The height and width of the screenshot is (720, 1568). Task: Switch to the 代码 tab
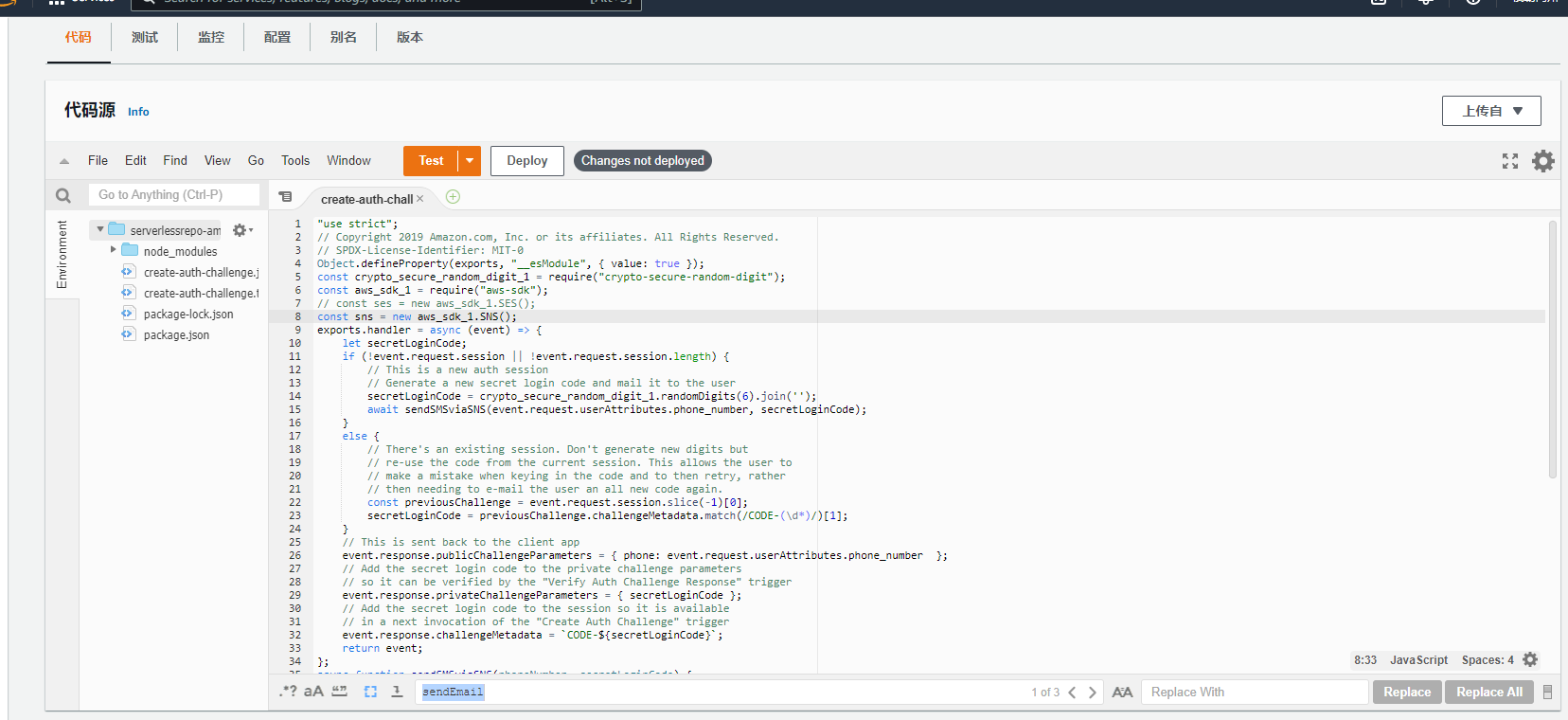(79, 38)
